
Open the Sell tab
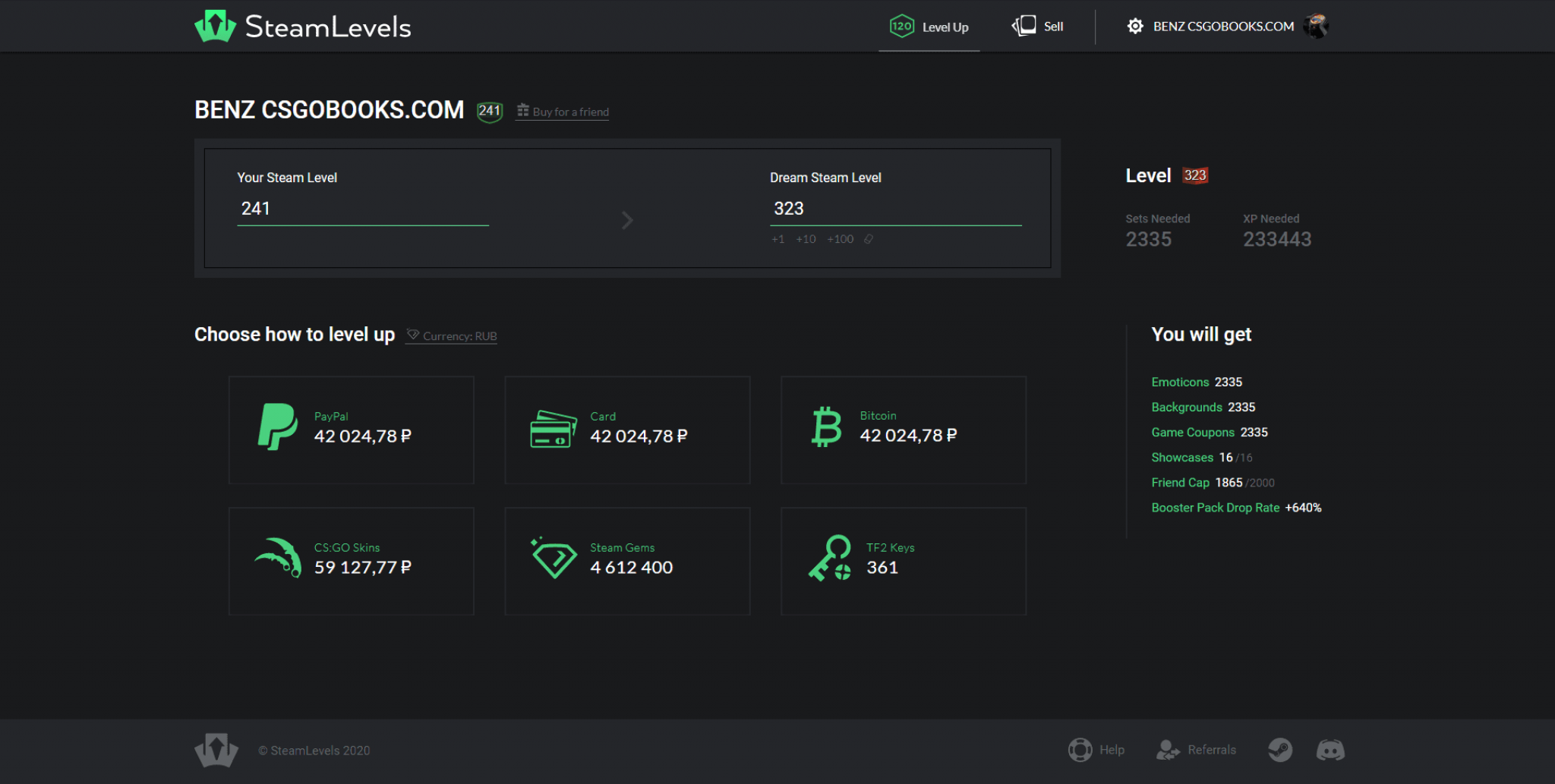1037,27
